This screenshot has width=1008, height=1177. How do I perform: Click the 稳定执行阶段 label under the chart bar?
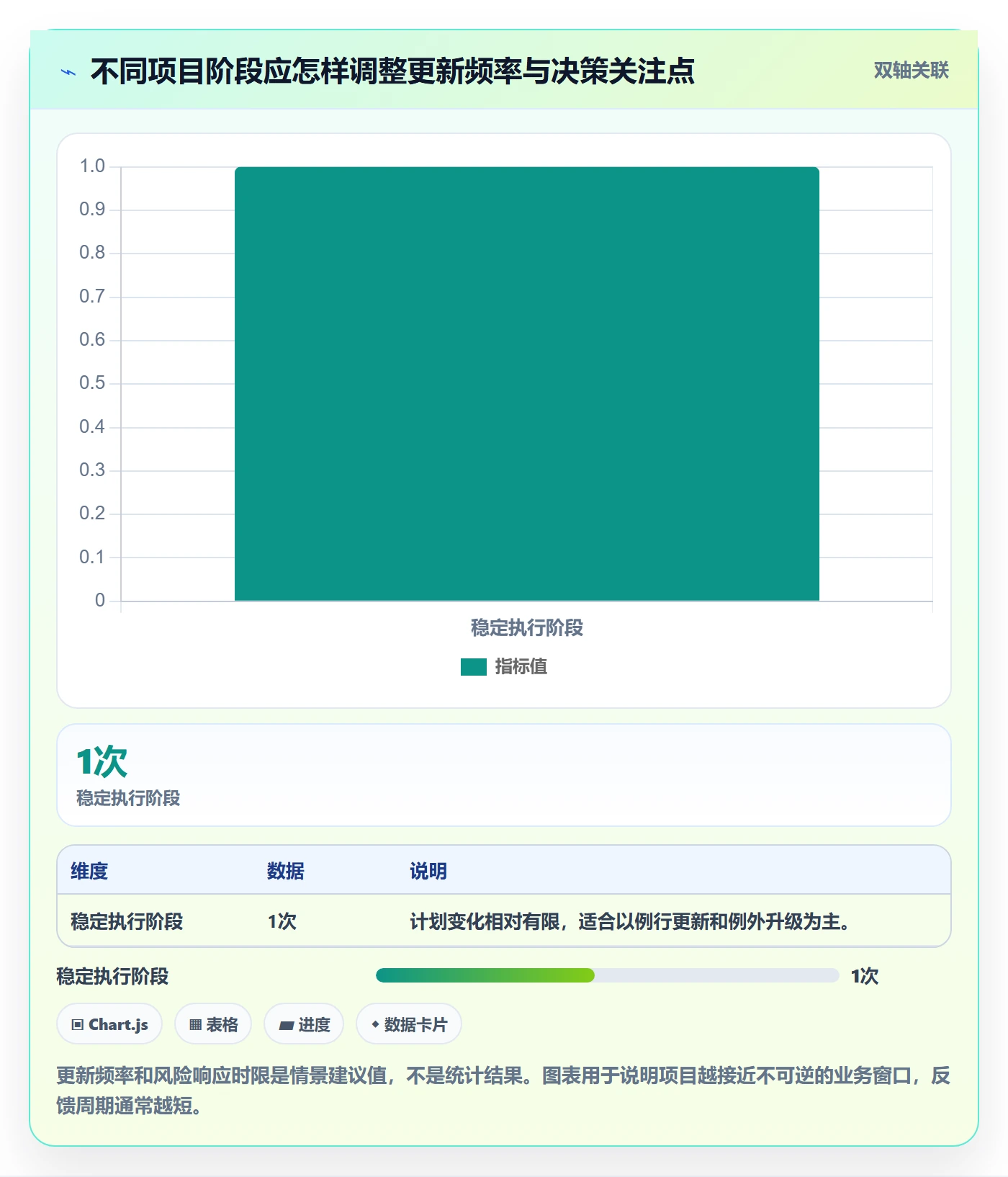click(x=527, y=628)
